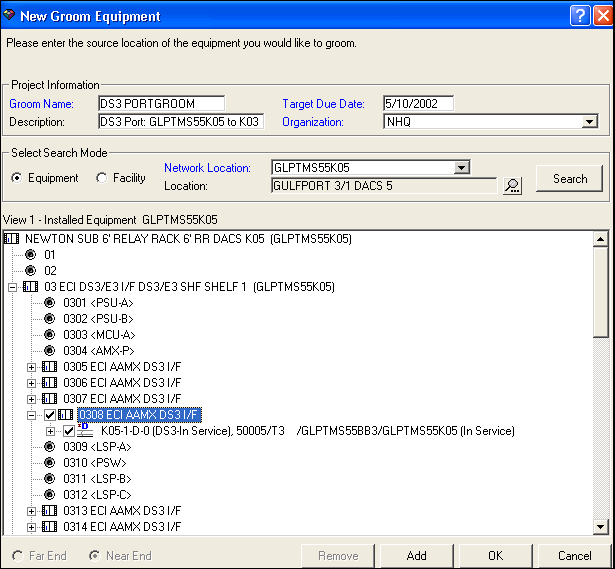The height and width of the screenshot is (569, 615).
Task: Select tree row 0301 <PSU-A>
Action: coord(98,303)
